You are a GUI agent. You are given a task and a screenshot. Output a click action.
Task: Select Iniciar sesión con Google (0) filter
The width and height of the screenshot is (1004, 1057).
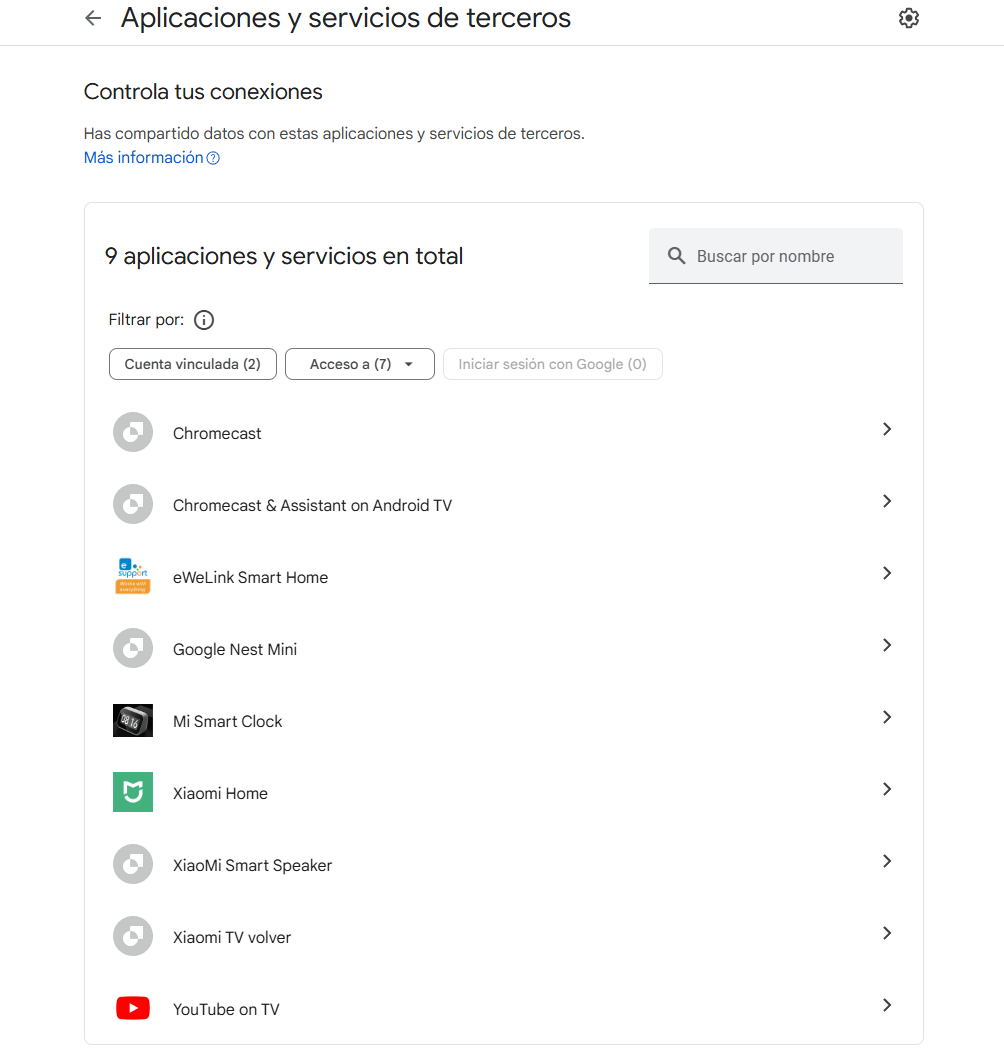click(553, 364)
